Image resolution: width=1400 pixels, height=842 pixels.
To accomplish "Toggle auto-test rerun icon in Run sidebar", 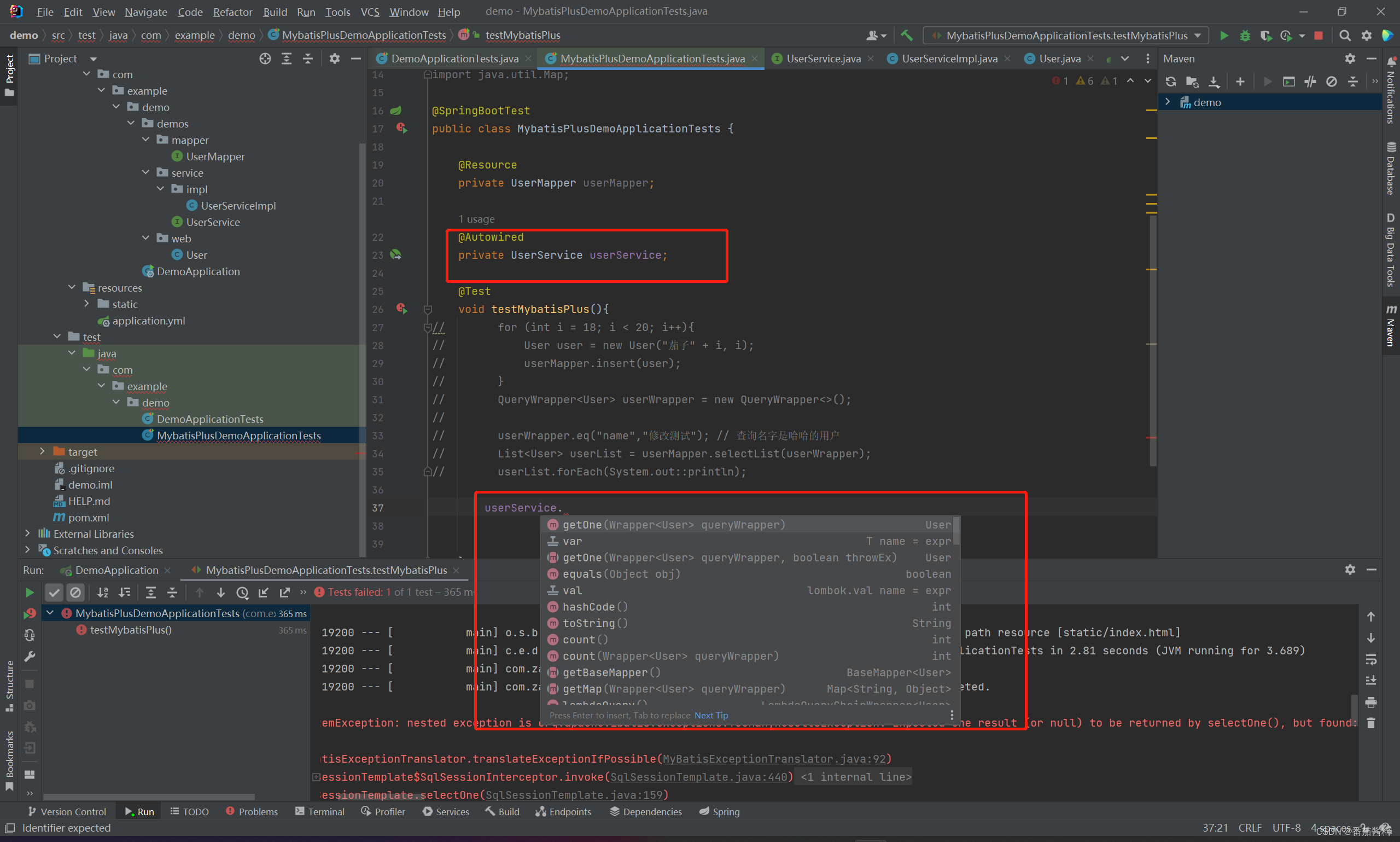I will [x=30, y=635].
